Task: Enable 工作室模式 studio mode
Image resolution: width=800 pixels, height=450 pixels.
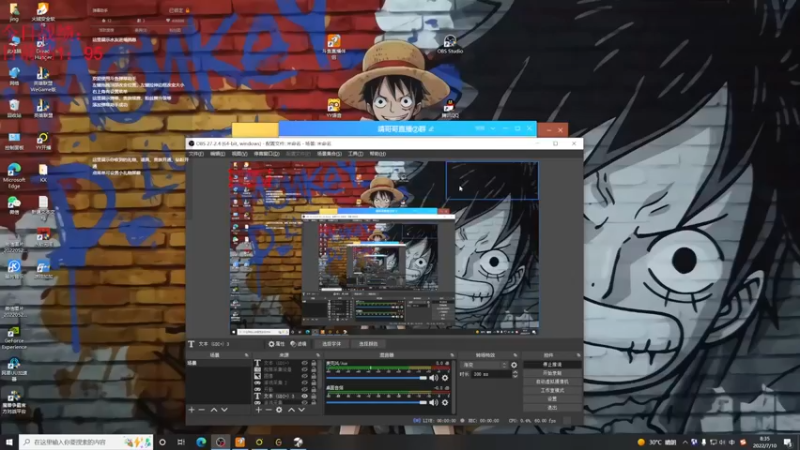Action: 552,390
